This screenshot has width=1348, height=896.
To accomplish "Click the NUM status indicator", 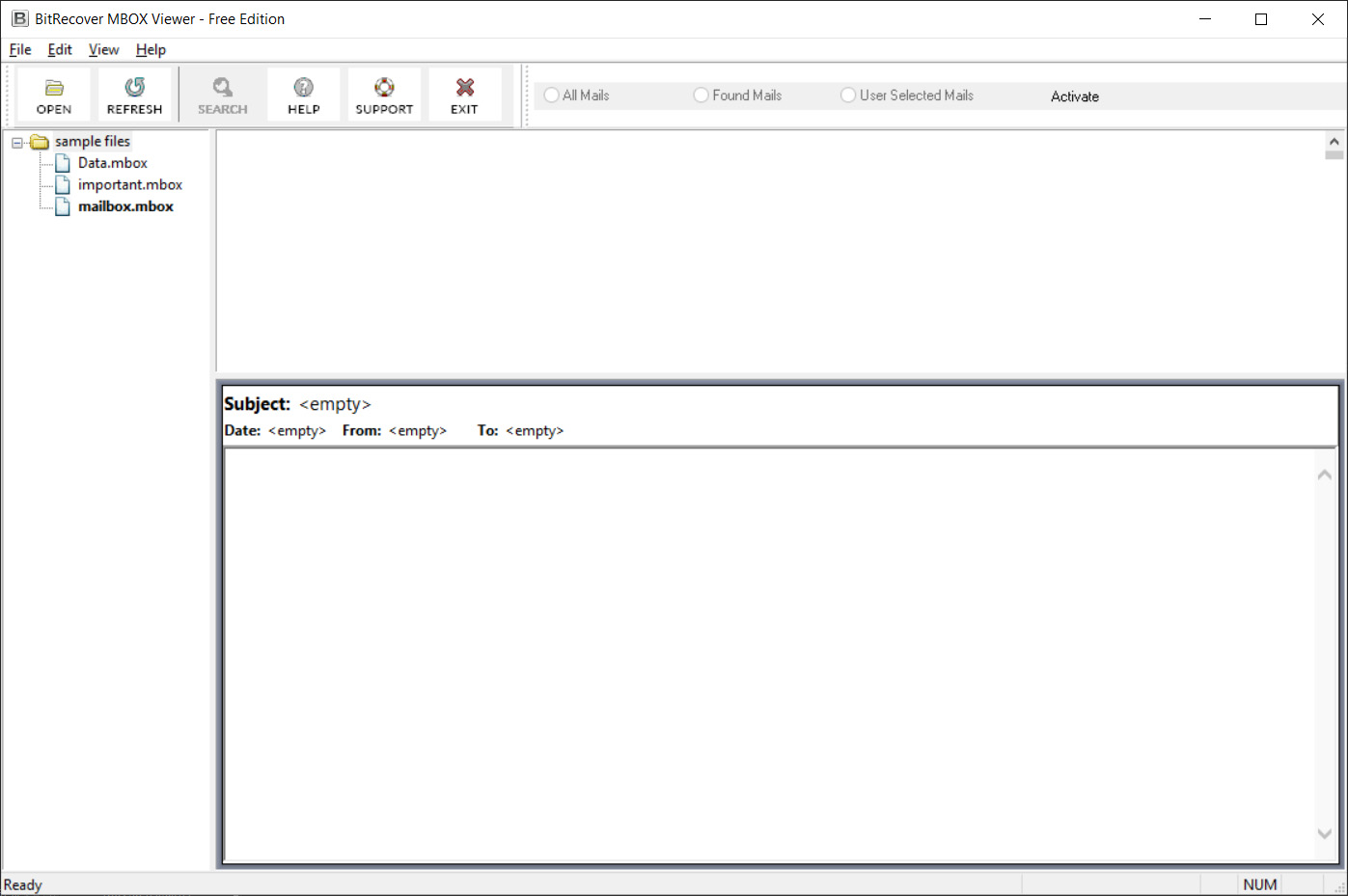I will tap(1260, 884).
